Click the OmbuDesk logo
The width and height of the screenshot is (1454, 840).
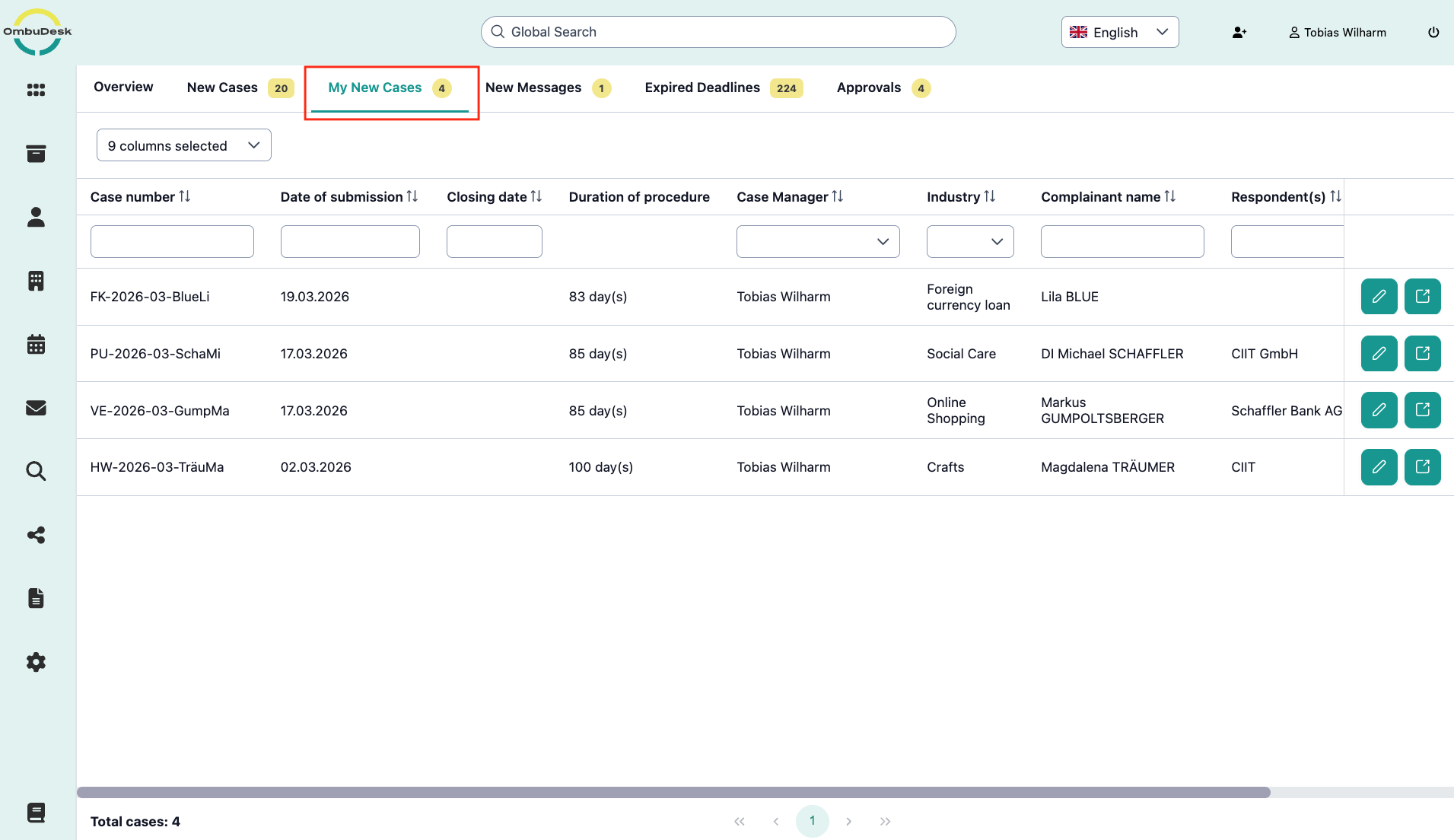pos(37,32)
